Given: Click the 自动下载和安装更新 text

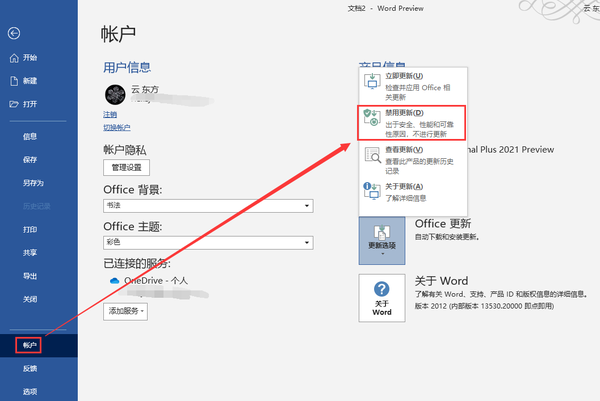Looking at the screenshot, I should pos(447,237).
